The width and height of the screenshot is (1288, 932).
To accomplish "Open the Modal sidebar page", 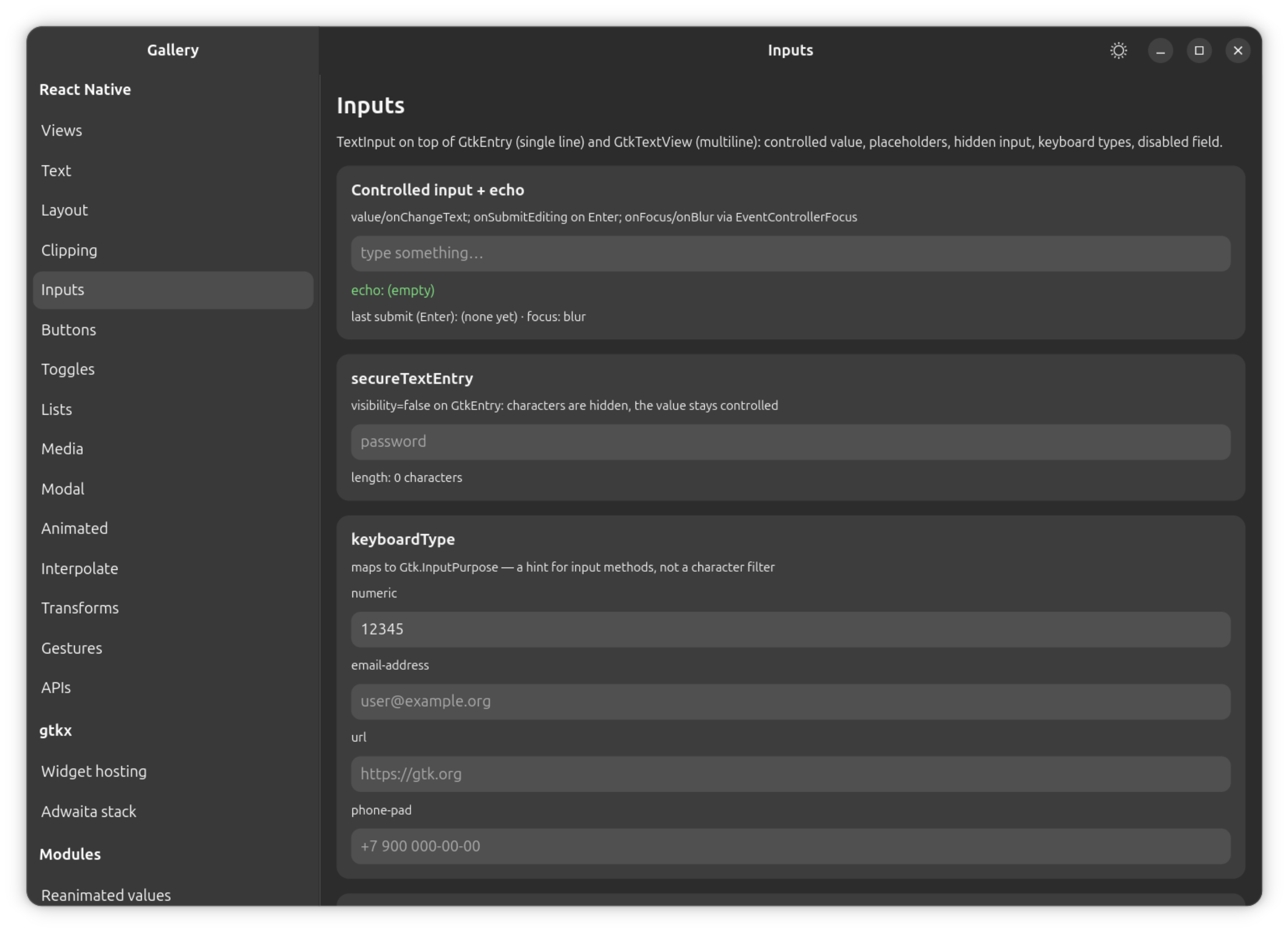I will [173, 489].
